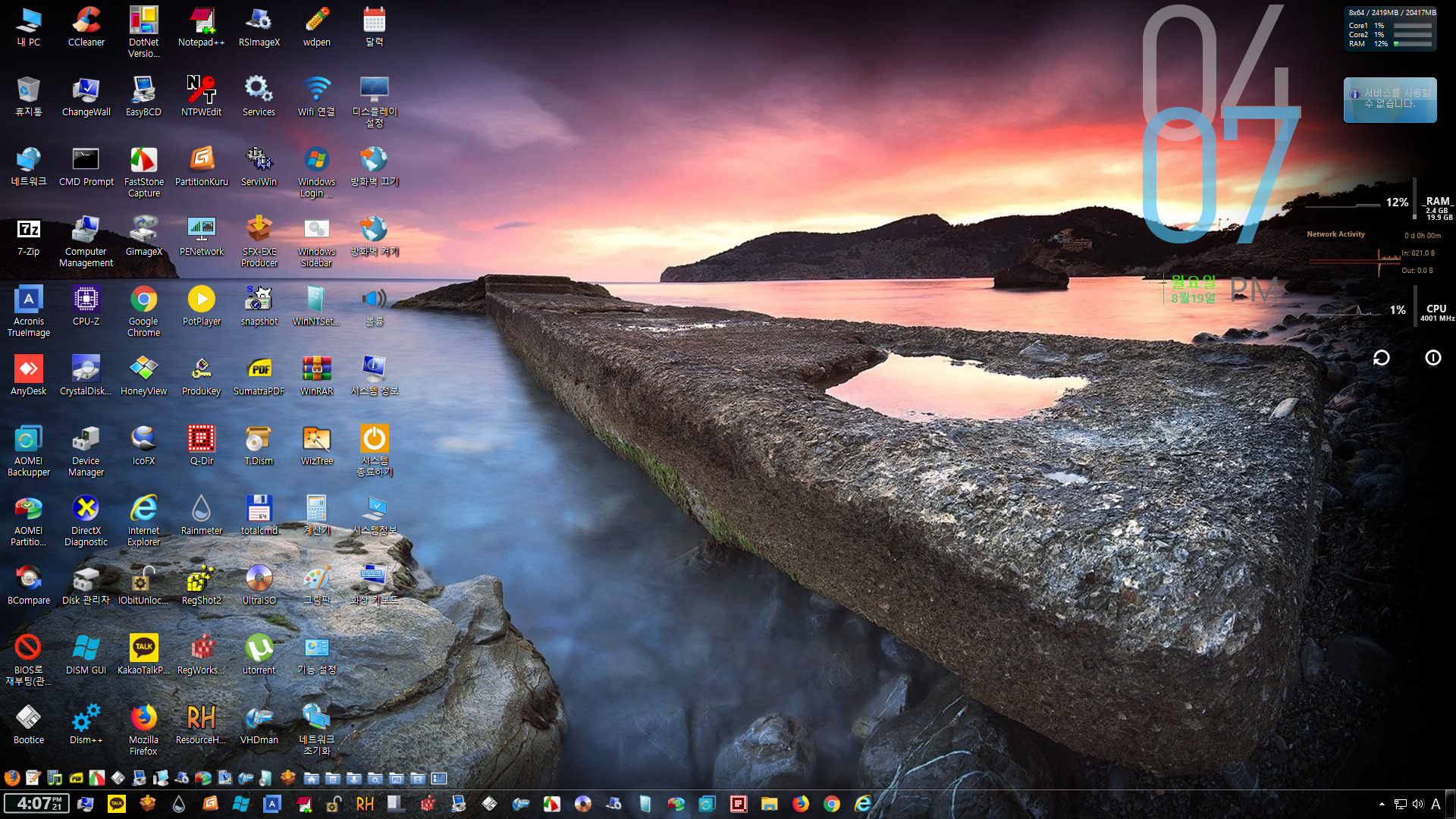Viewport: 1456px width, 819px height.
Task: Open the 시스템 종료하기 power shortcut
Action: [375, 451]
